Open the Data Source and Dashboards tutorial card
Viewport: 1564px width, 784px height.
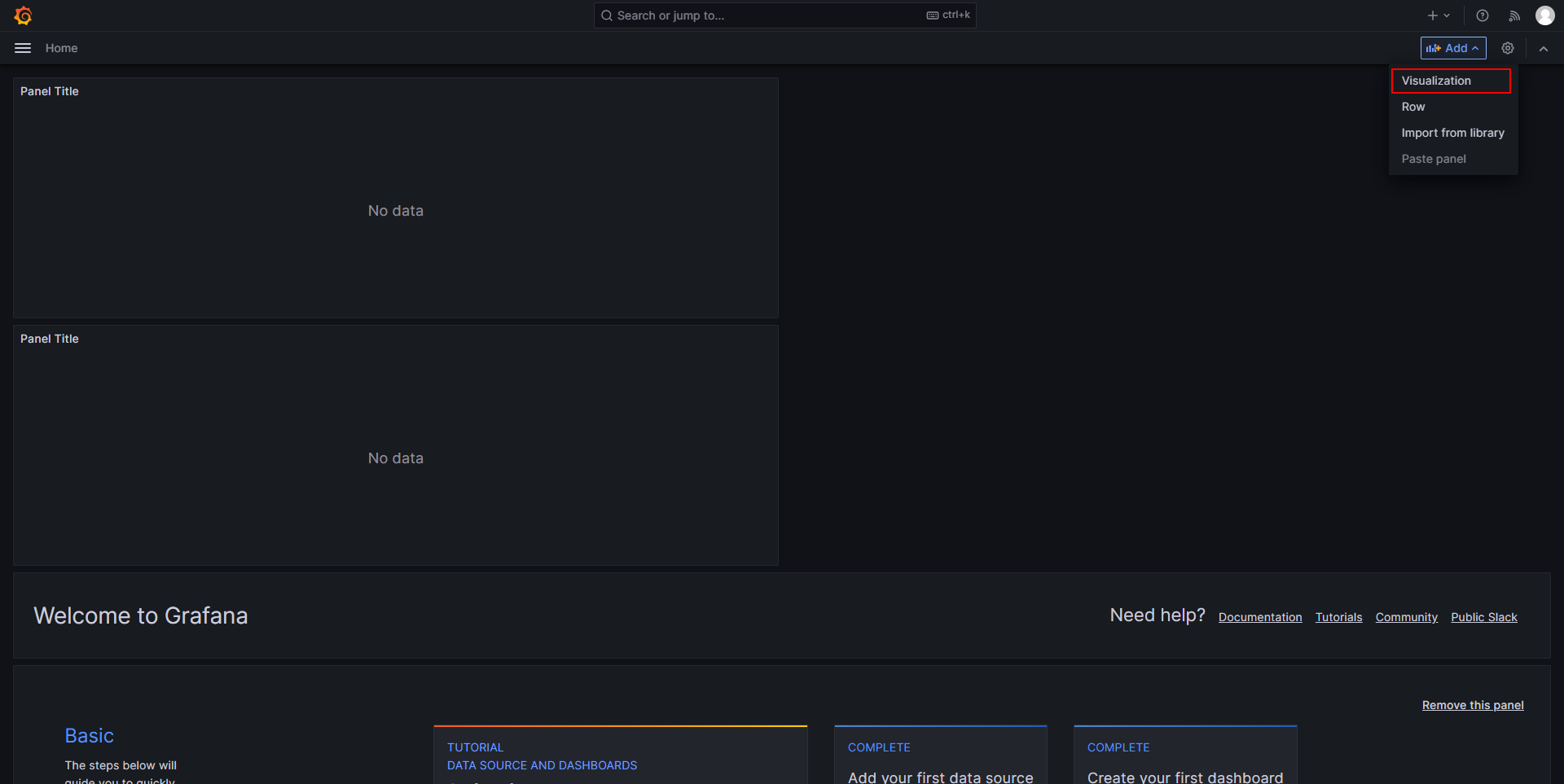click(621, 755)
